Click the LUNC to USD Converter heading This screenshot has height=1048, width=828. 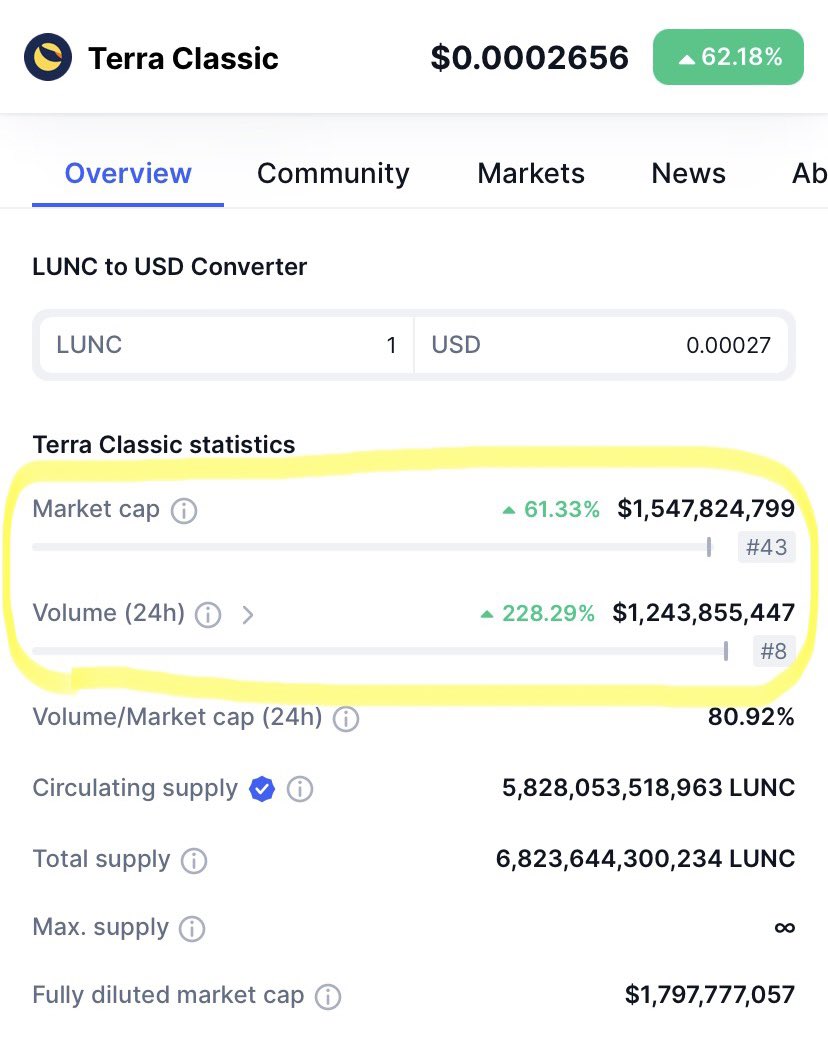coord(170,267)
